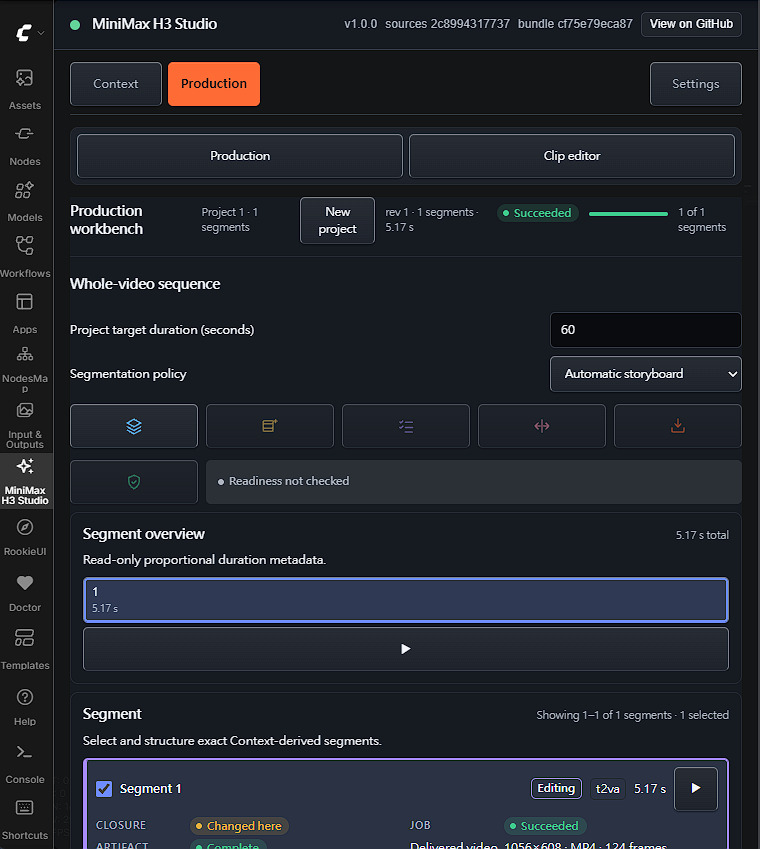Click the split arrows icon button
Screen dimensions: 760x849
pyautogui.click(x=541, y=426)
